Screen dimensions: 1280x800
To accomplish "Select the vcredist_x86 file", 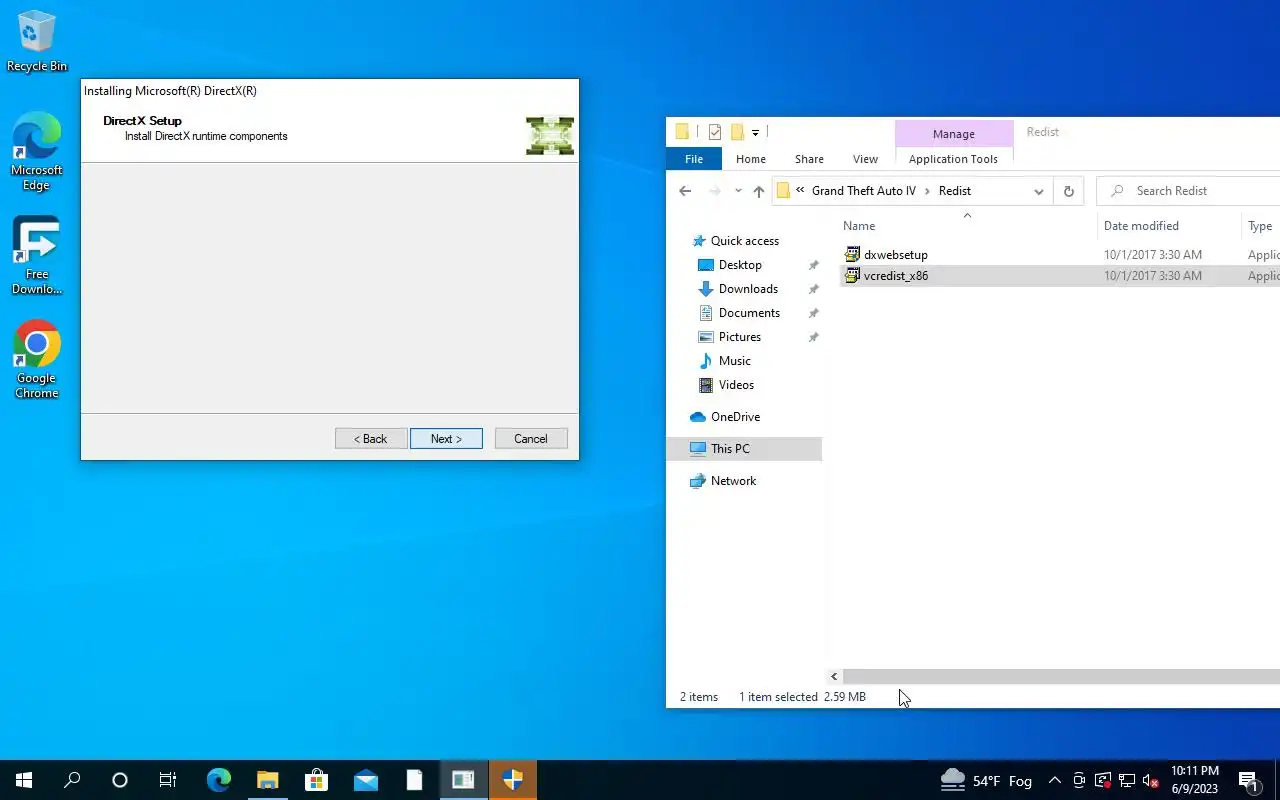I will point(896,276).
